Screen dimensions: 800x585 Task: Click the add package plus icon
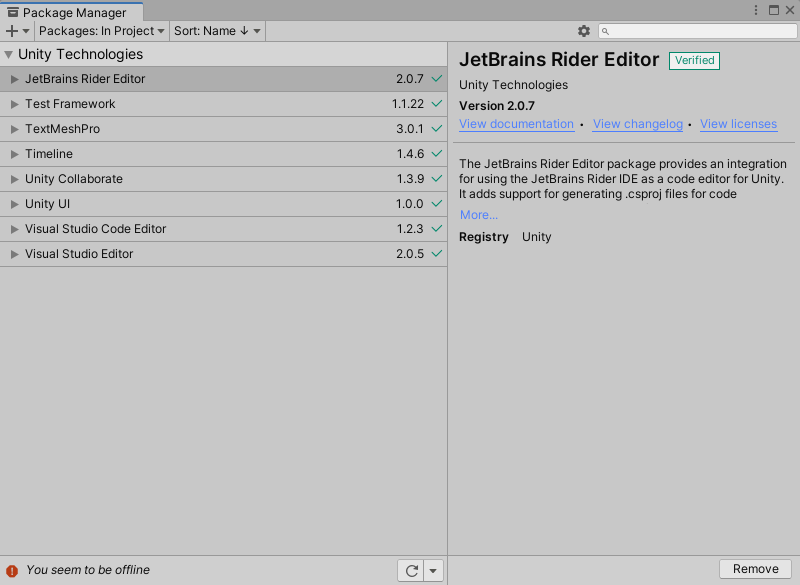[12, 31]
